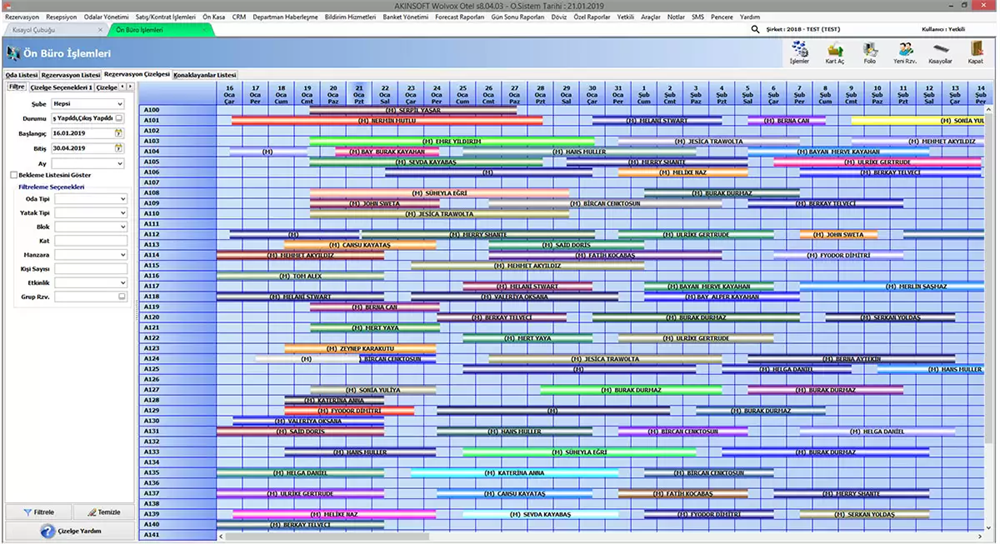
Task: Open the Yatak Tipi dropdown
Action: point(122,213)
